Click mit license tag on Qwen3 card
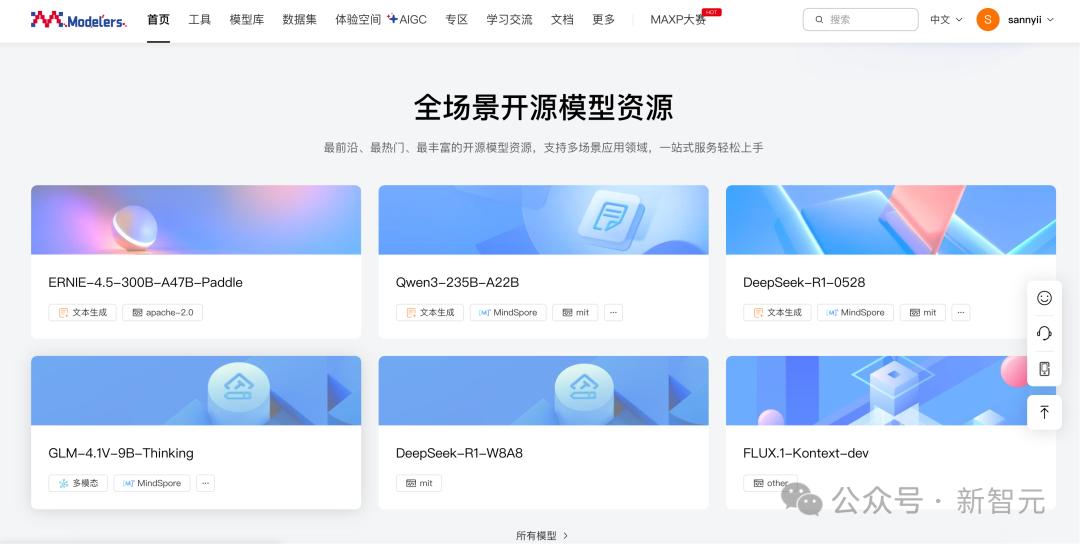Screen dimensions: 1080x544 (575, 313)
